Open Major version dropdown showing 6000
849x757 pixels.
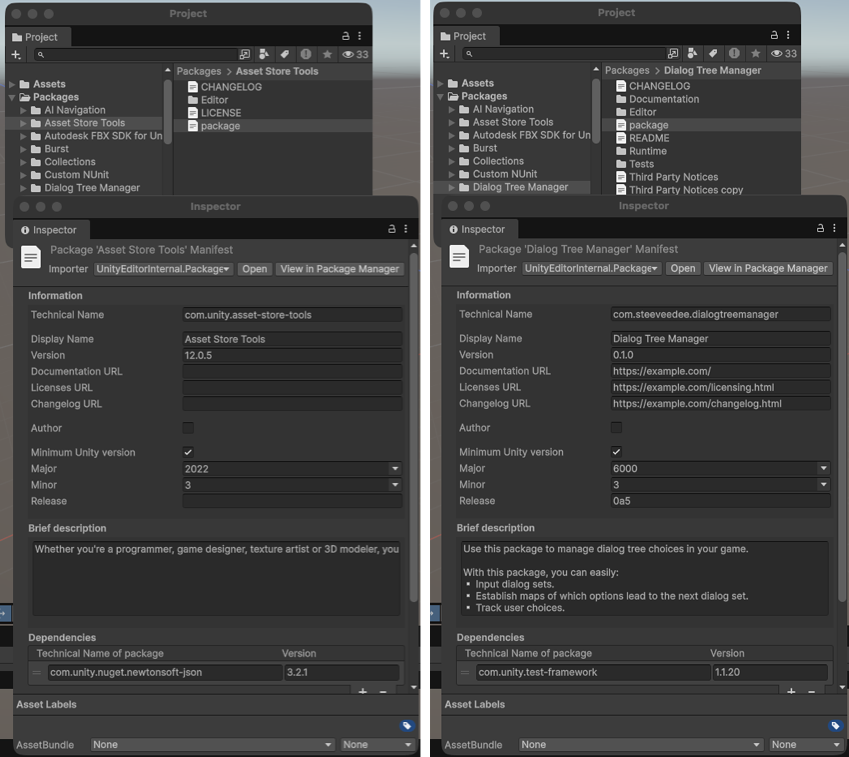tap(721, 468)
